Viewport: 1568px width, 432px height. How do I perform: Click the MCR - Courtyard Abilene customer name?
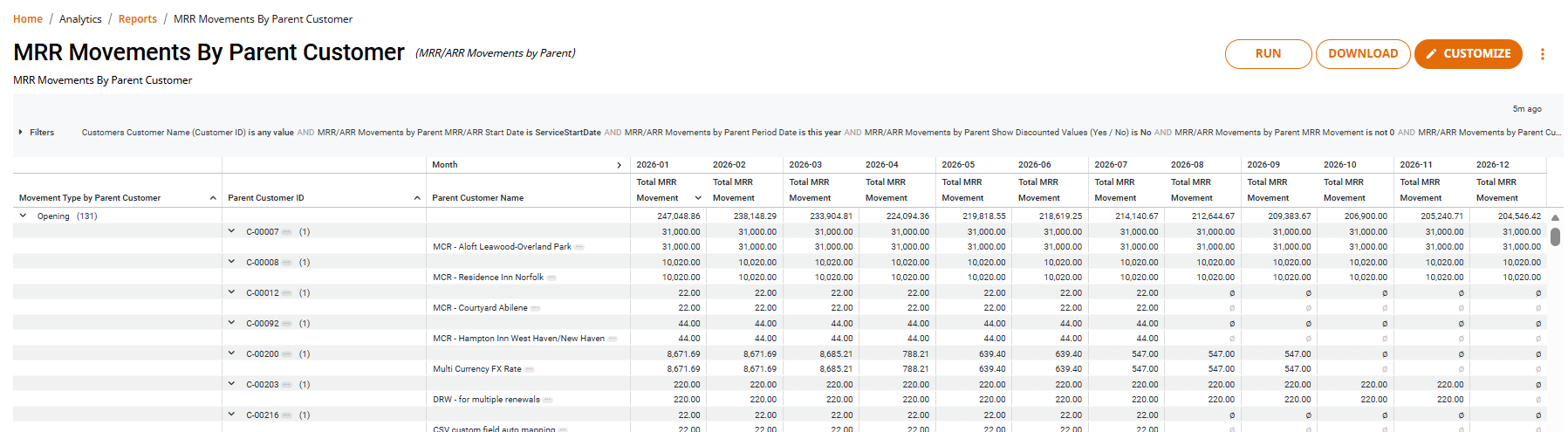pyautogui.click(x=480, y=308)
